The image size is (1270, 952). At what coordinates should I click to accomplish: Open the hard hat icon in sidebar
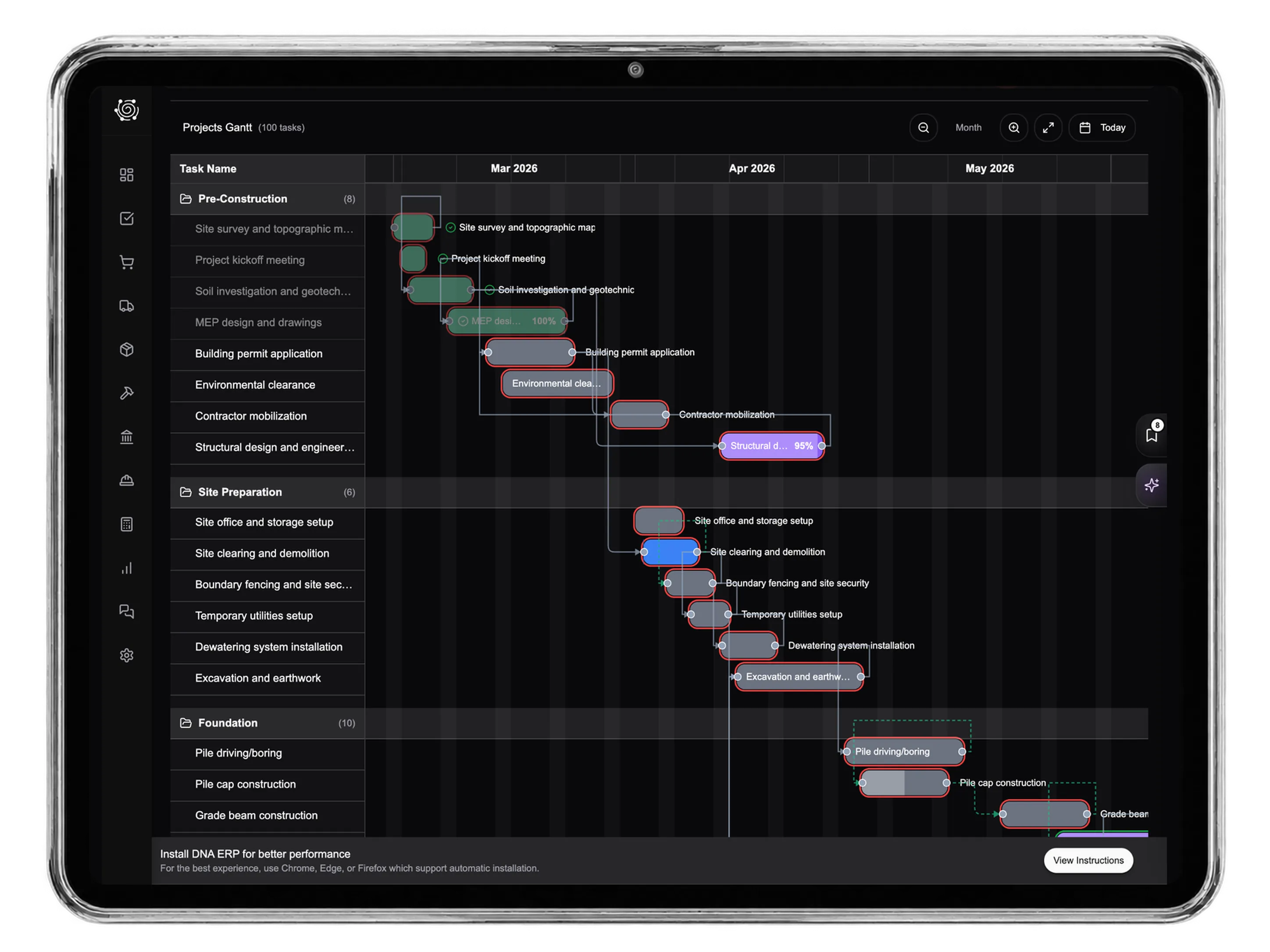click(126, 481)
